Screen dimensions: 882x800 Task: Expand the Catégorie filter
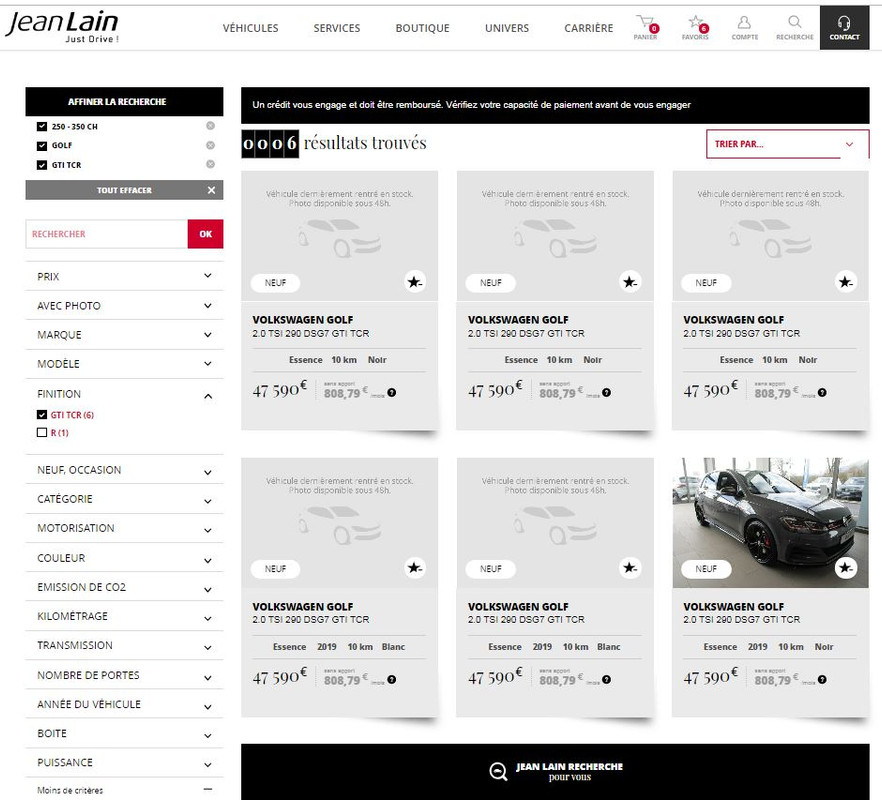coord(124,499)
